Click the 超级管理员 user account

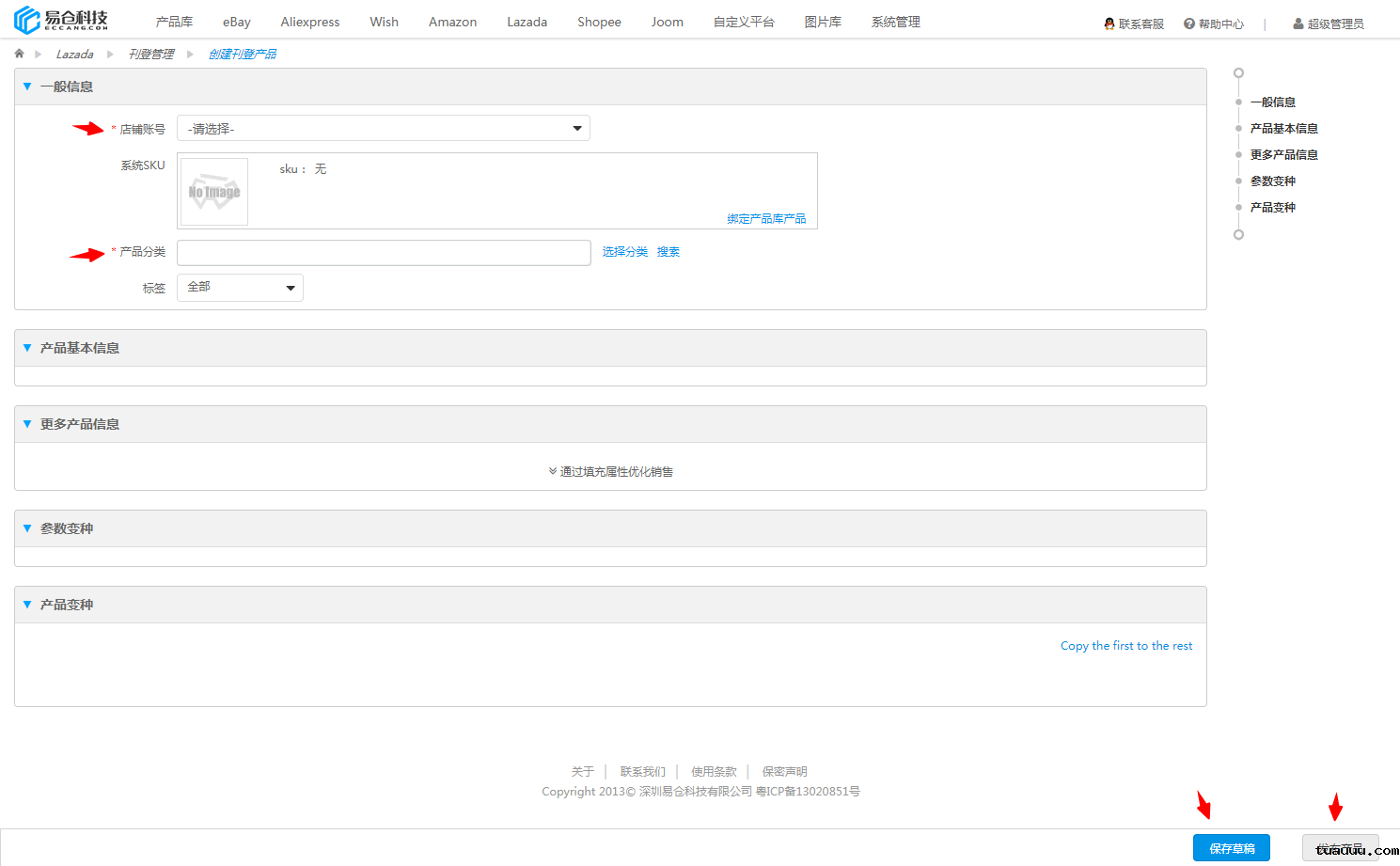[1328, 24]
